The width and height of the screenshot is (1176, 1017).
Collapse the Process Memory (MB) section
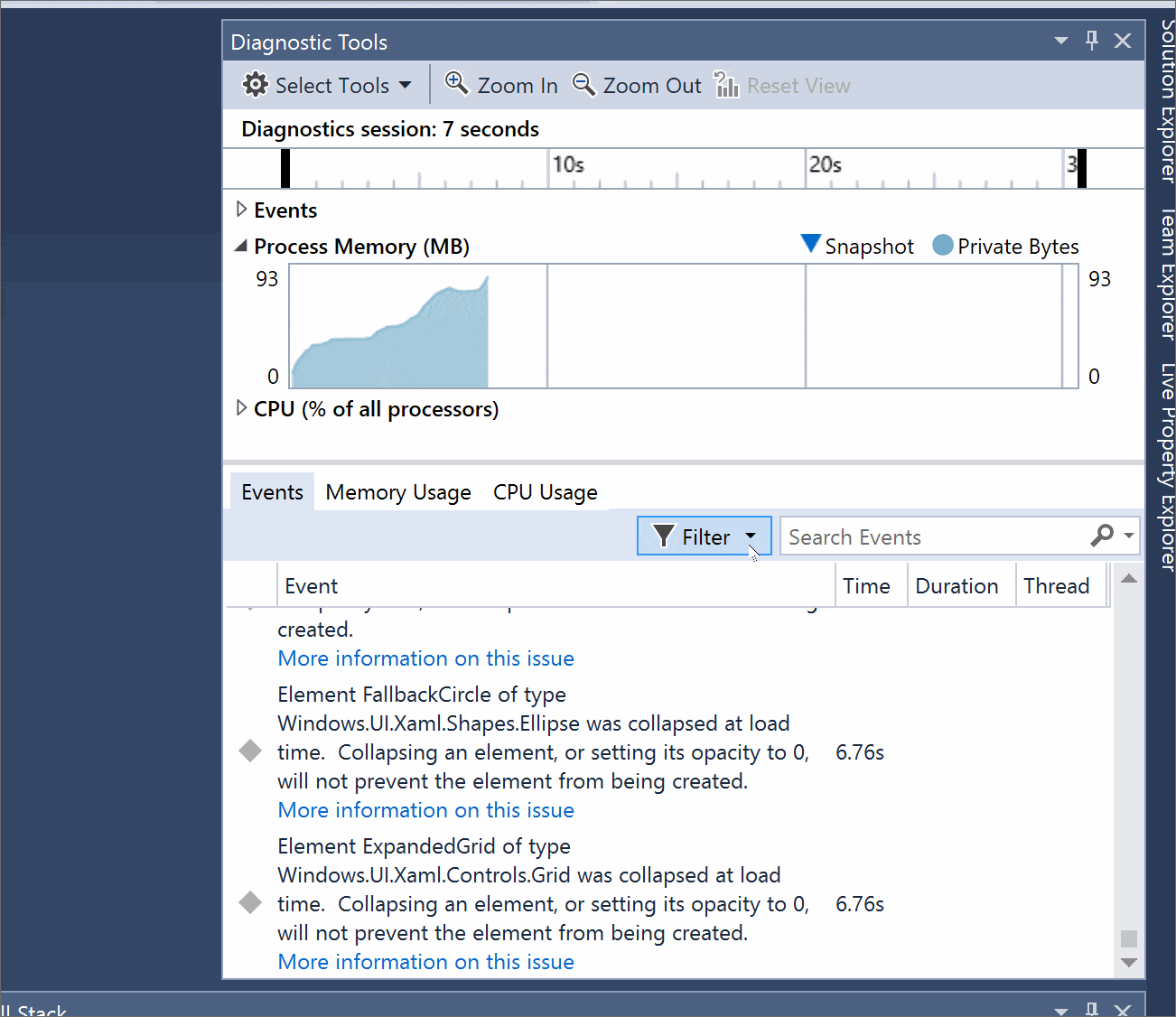240,246
